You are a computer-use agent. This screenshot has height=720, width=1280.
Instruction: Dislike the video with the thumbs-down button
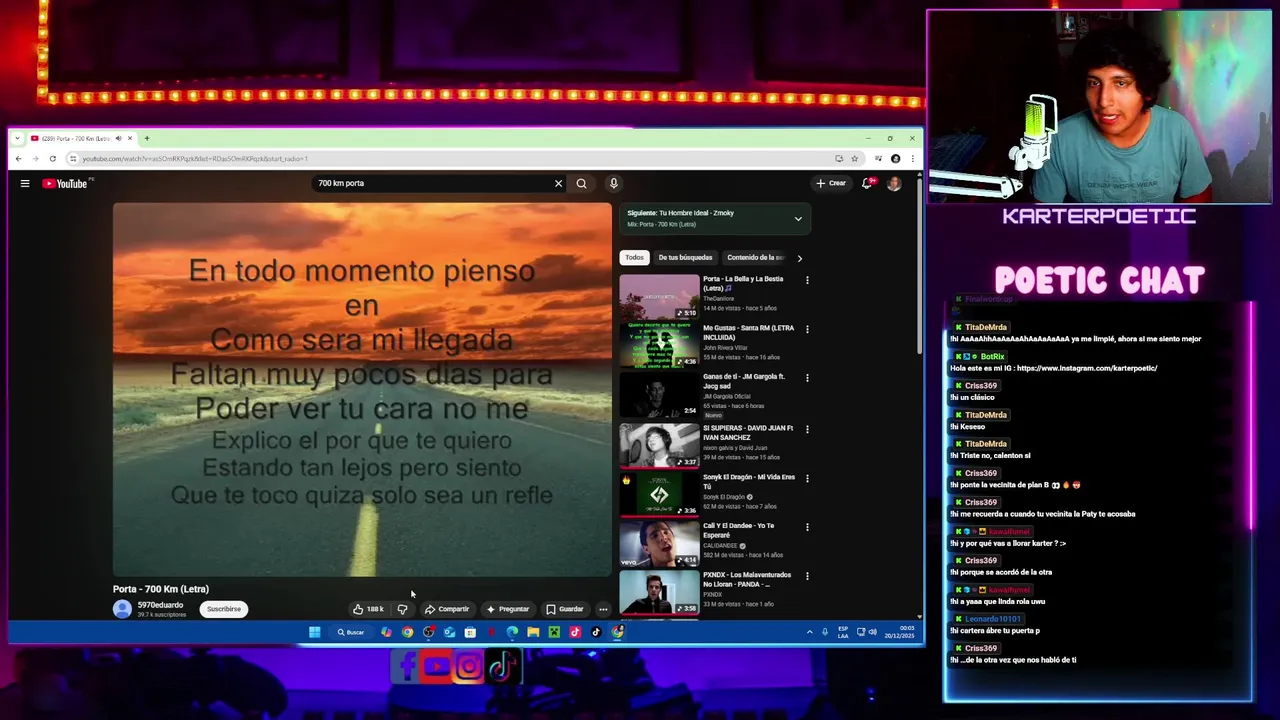tap(402, 609)
